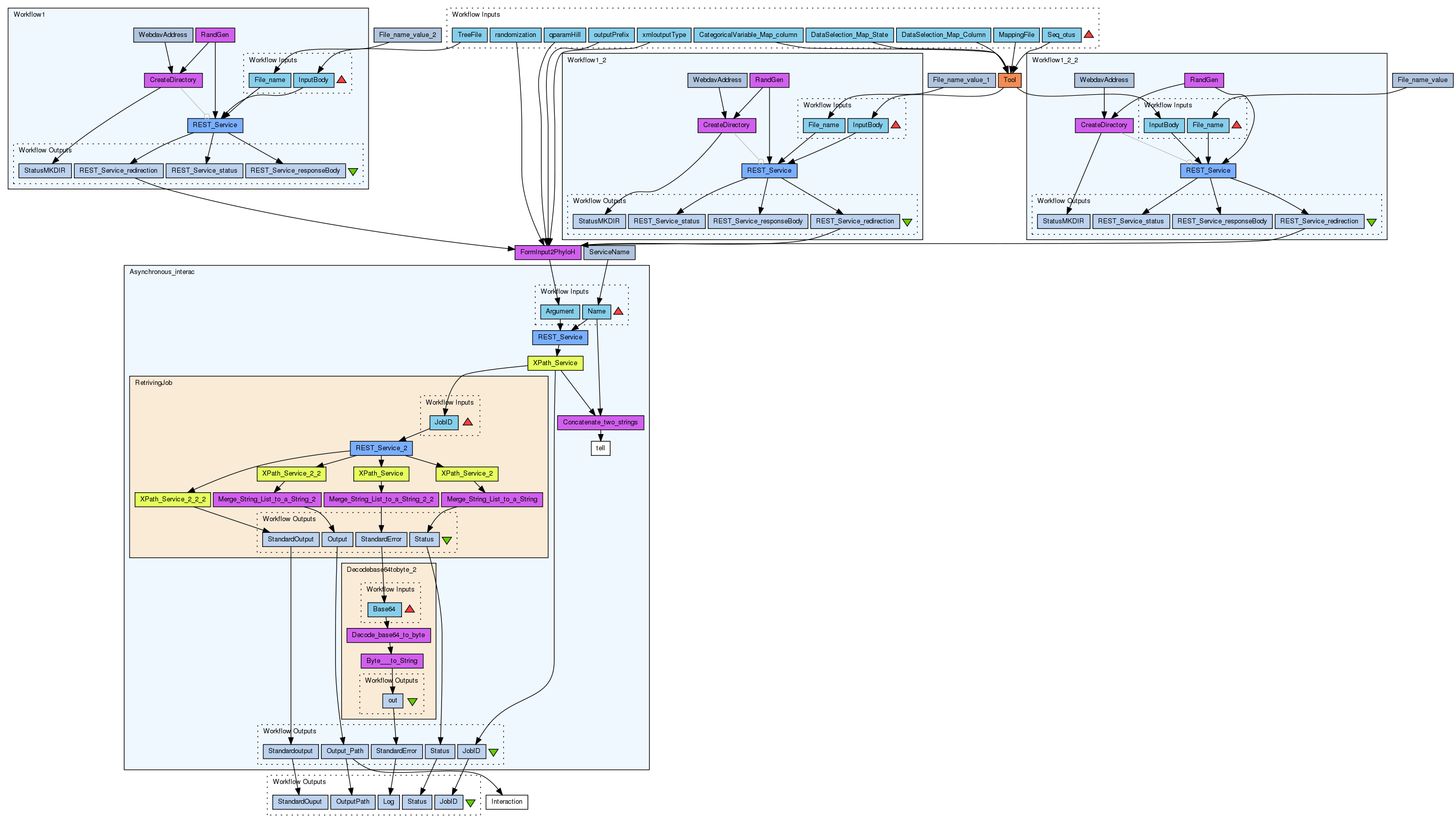Click the green triangle beside out port
This screenshot has width=1456, height=823.
[412, 701]
